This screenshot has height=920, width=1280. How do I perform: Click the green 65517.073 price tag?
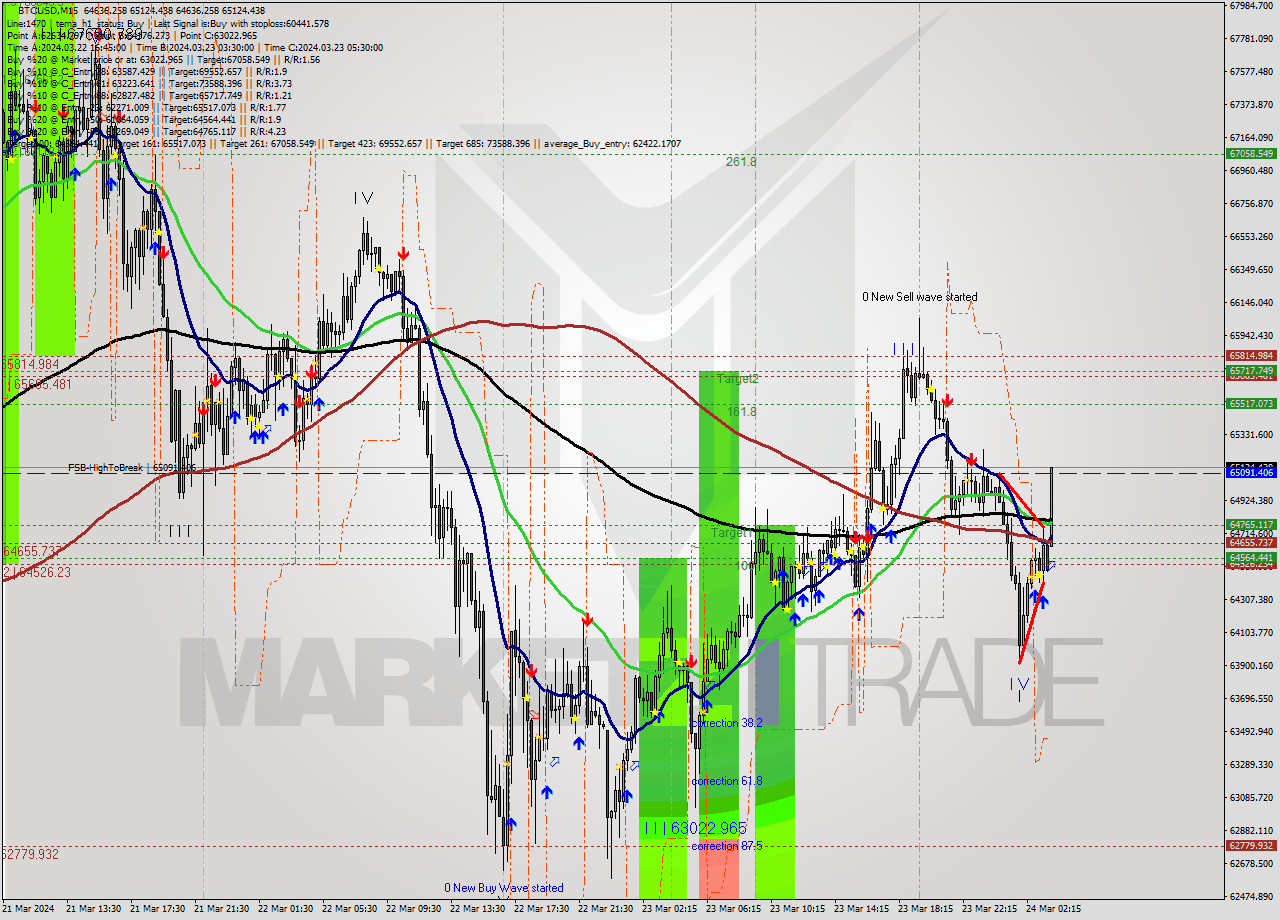coord(1250,403)
